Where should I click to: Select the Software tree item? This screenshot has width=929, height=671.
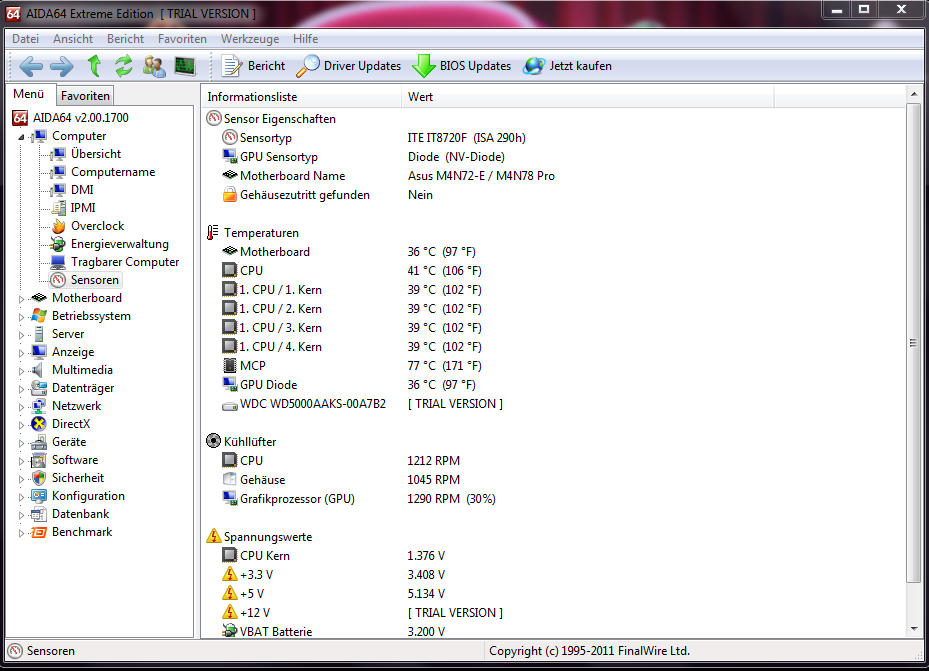75,460
